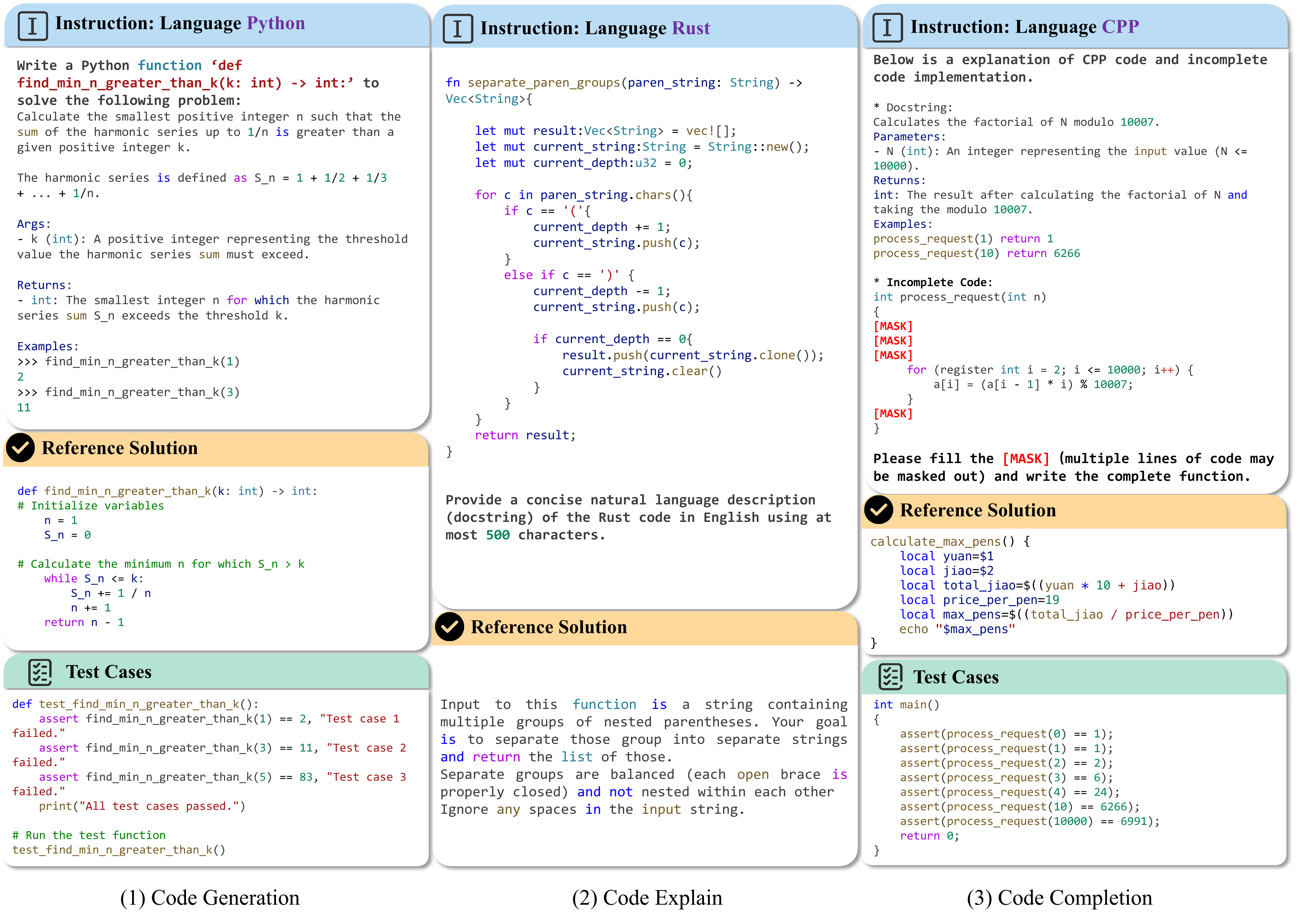Click the '(2) Code Explain' caption
This screenshot has width=1301, height=924.
pyautogui.click(x=647, y=897)
